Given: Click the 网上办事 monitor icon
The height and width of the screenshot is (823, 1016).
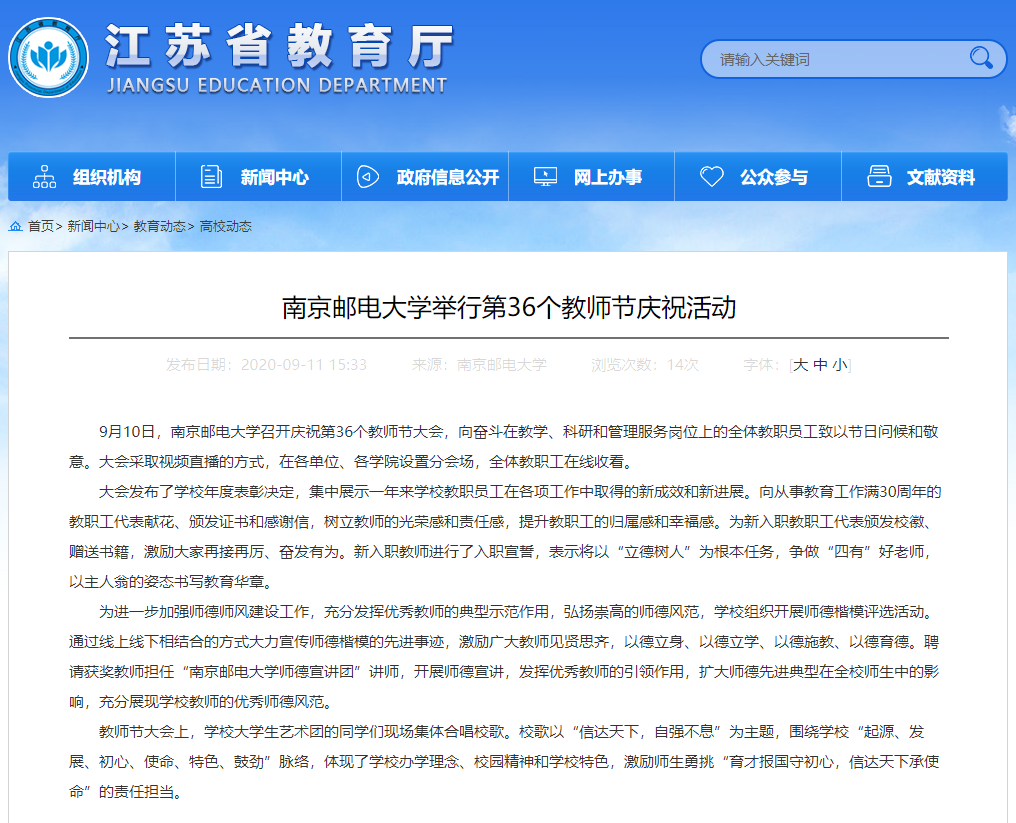Looking at the screenshot, I should point(545,177).
